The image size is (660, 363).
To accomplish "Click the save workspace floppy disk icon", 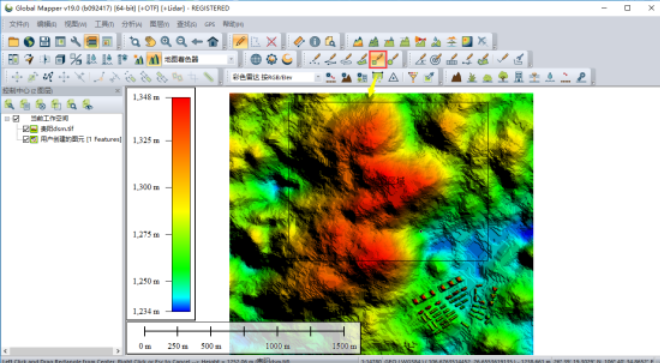I will click(45, 42).
